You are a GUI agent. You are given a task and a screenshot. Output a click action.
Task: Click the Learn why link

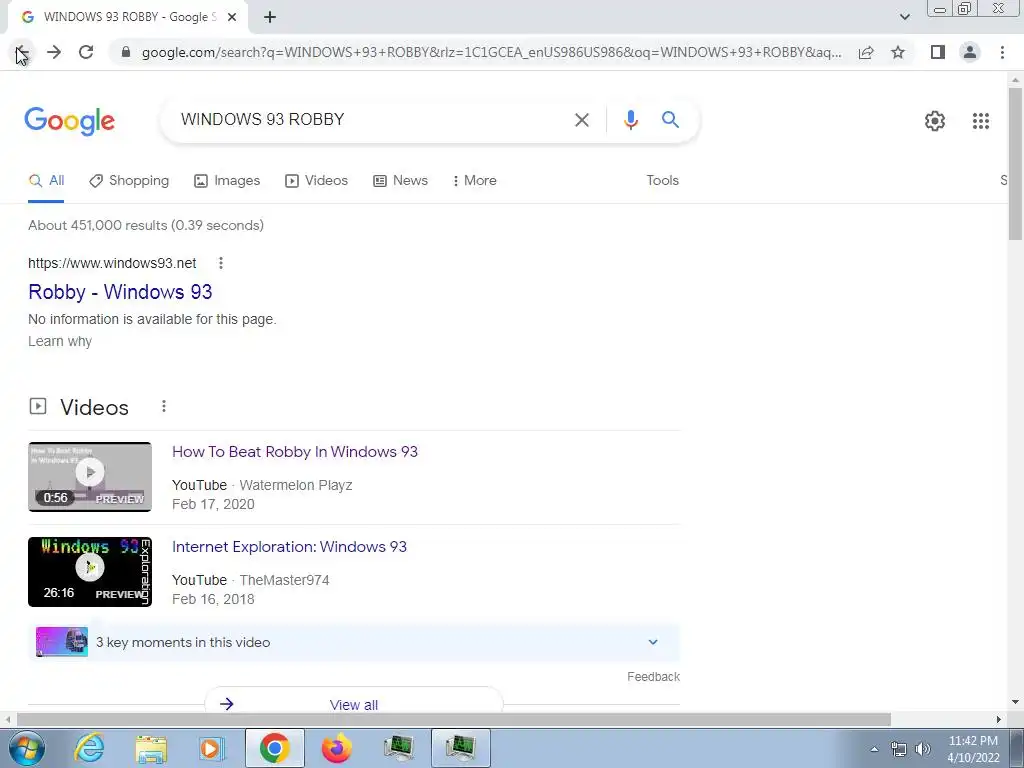(x=60, y=342)
